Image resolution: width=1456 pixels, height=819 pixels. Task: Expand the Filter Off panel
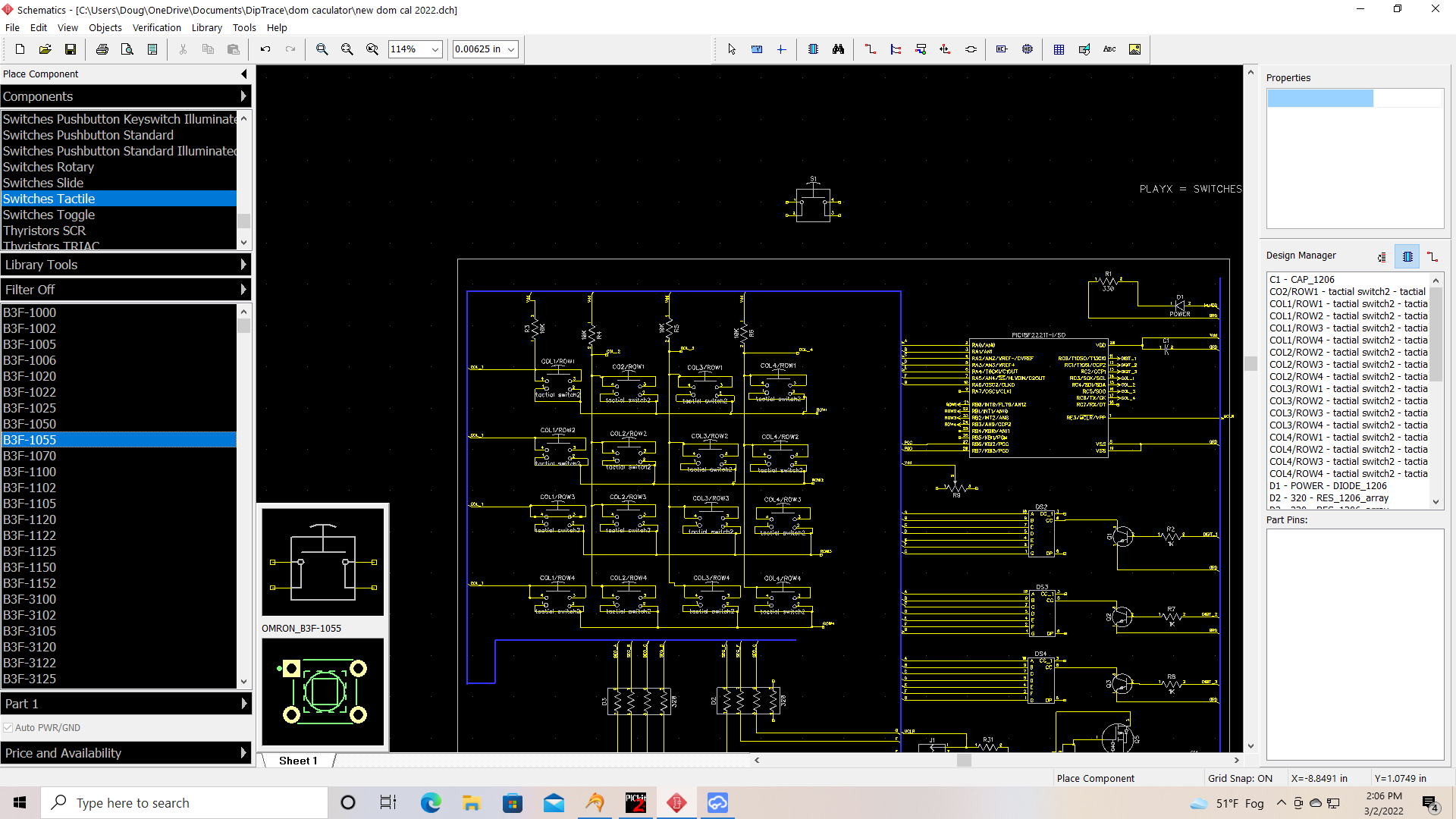126,290
